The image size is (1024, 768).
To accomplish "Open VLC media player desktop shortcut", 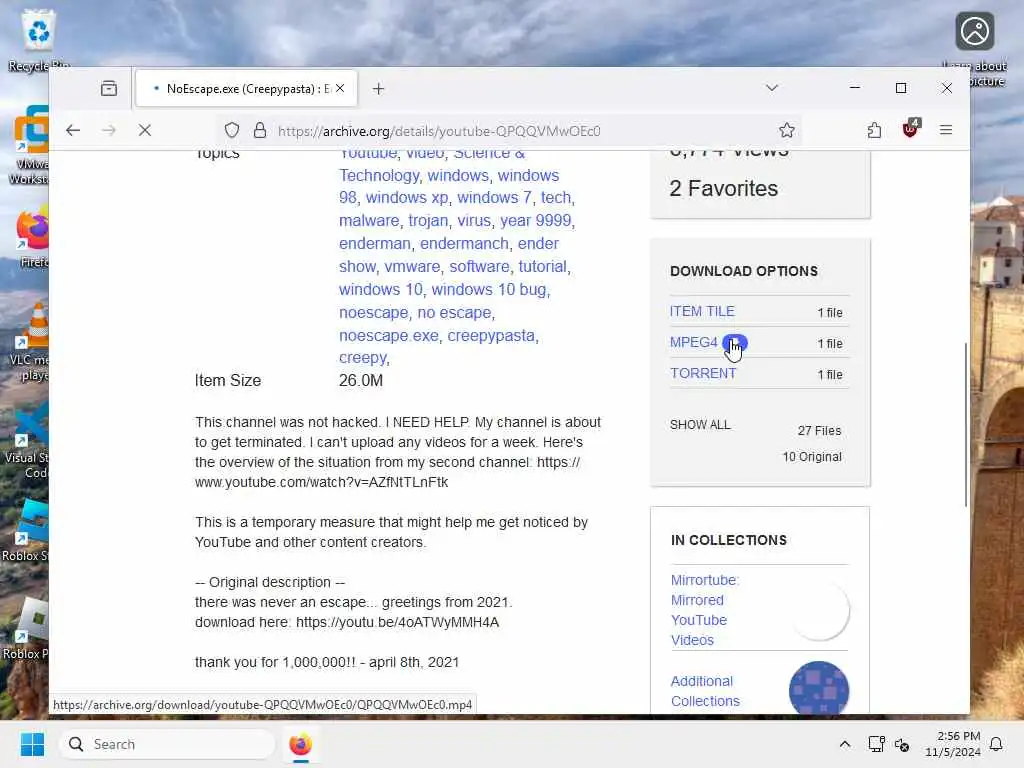I will coord(31,342).
